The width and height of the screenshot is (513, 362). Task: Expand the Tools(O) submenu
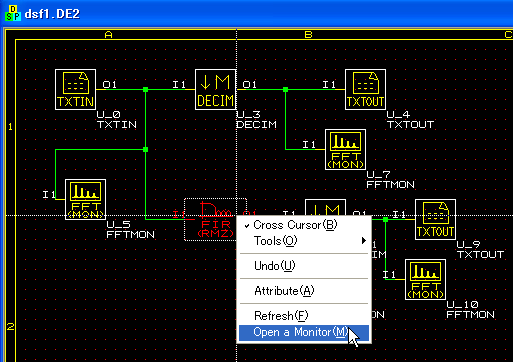point(304,241)
